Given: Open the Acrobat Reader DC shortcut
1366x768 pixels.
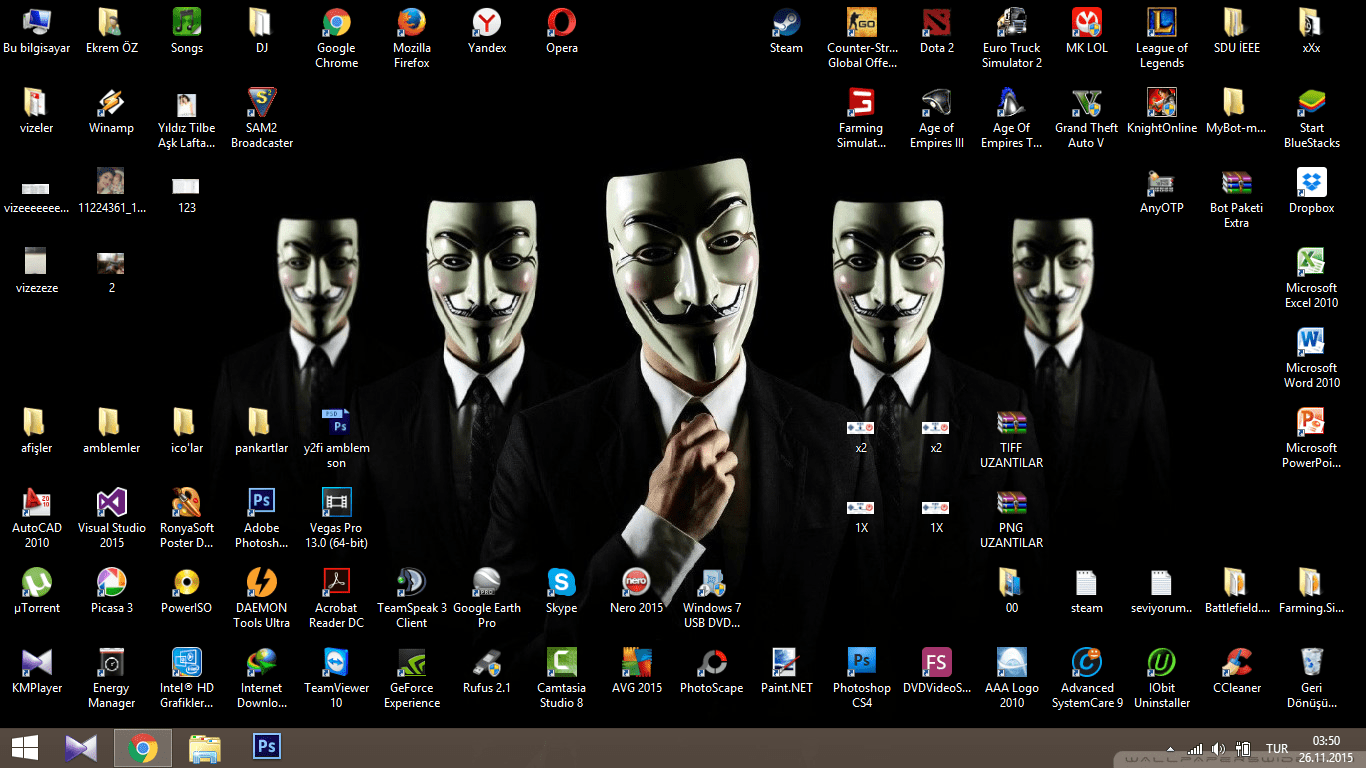Looking at the screenshot, I should 336,598.
